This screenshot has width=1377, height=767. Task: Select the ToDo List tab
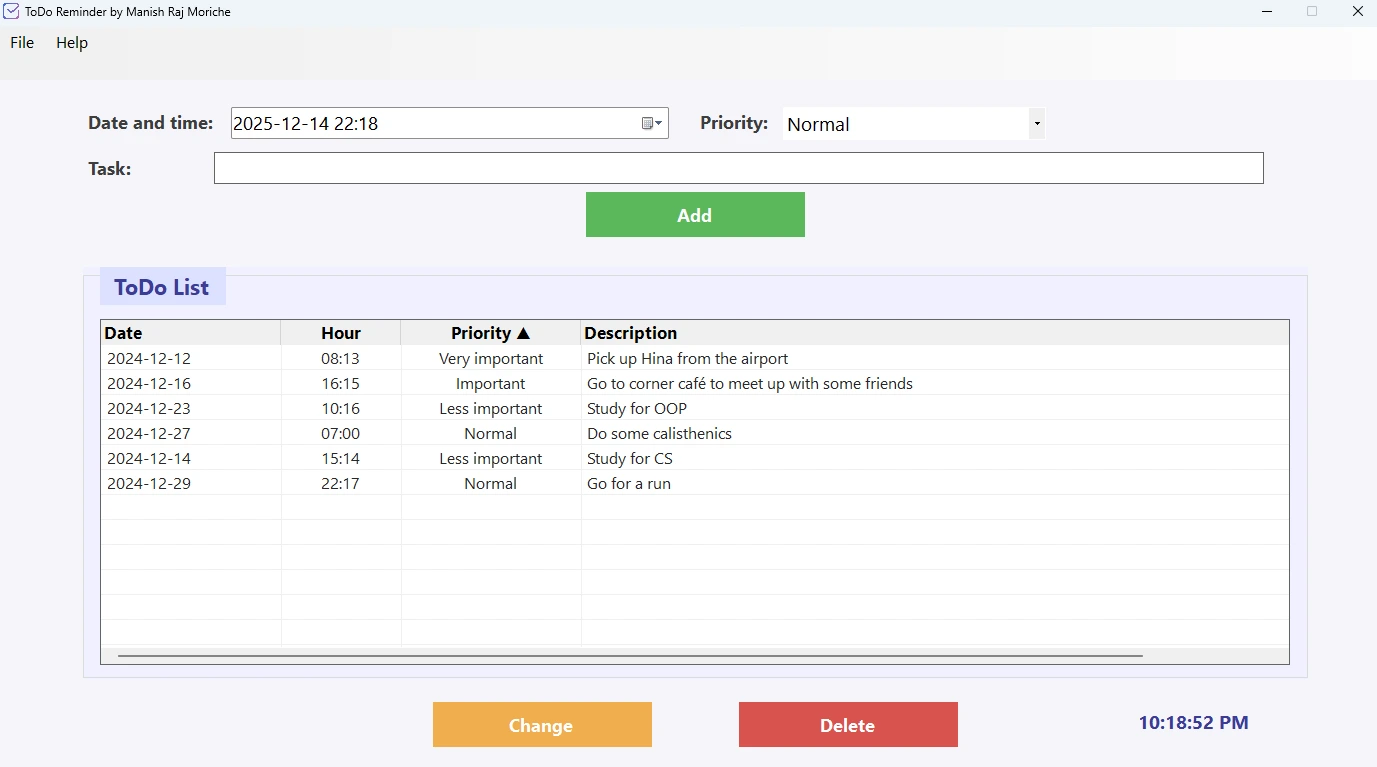(162, 286)
